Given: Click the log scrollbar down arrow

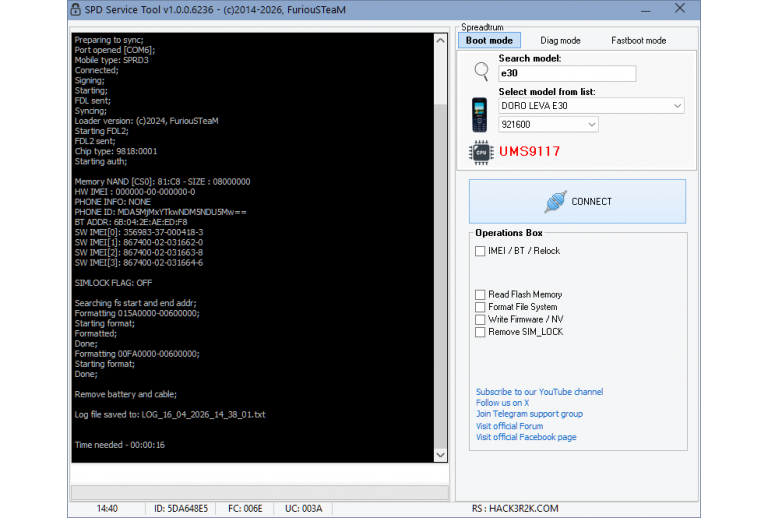Looking at the screenshot, I should pos(440,455).
